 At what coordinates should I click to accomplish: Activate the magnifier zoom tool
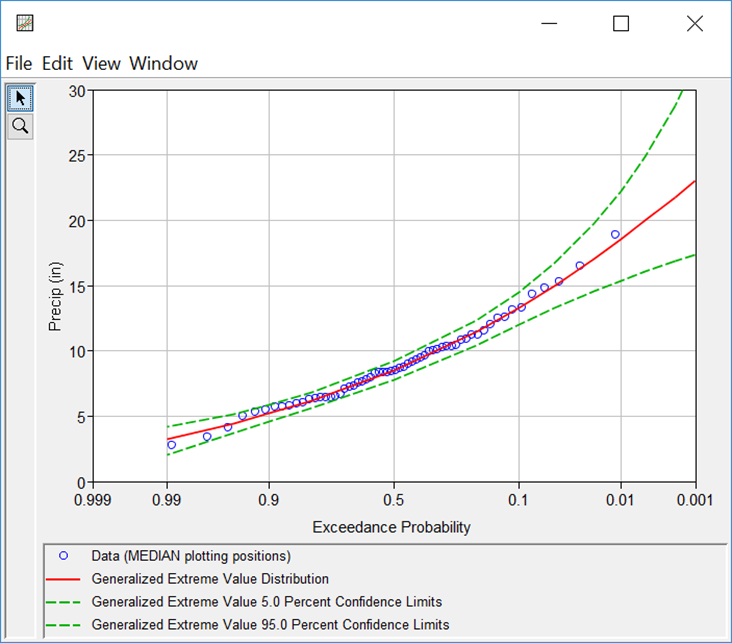point(20,126)
